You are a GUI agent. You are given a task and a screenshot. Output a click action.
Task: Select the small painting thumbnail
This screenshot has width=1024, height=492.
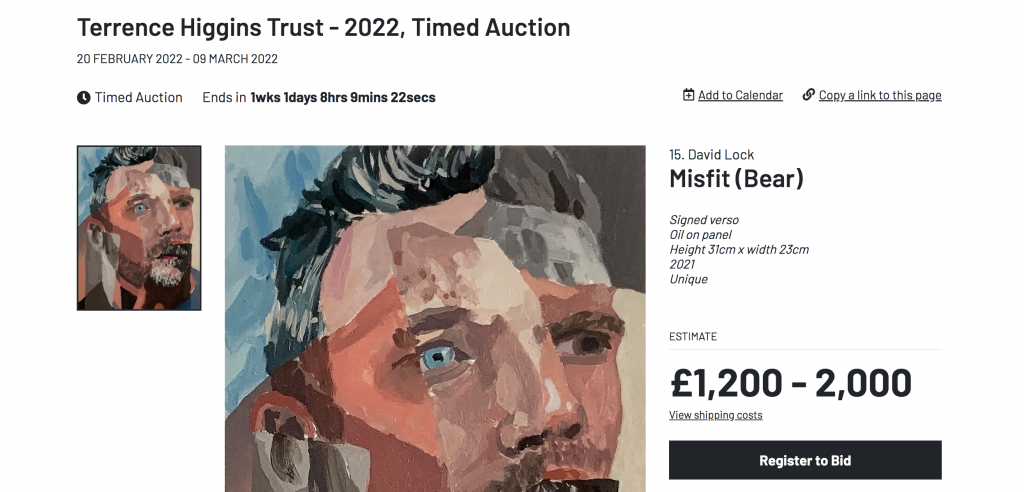139,228
